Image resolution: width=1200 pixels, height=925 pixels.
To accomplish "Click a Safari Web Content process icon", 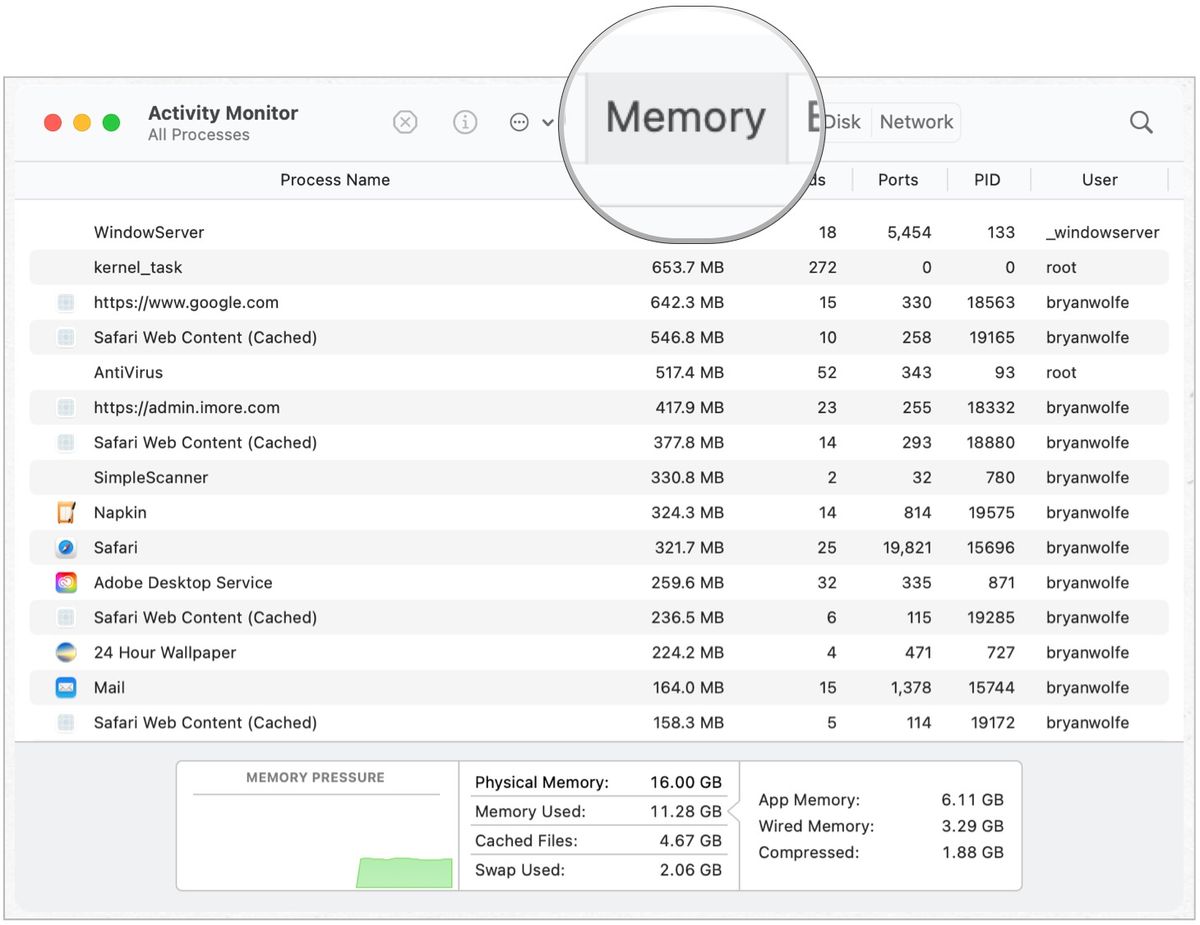I will click(x=66, y=337).
